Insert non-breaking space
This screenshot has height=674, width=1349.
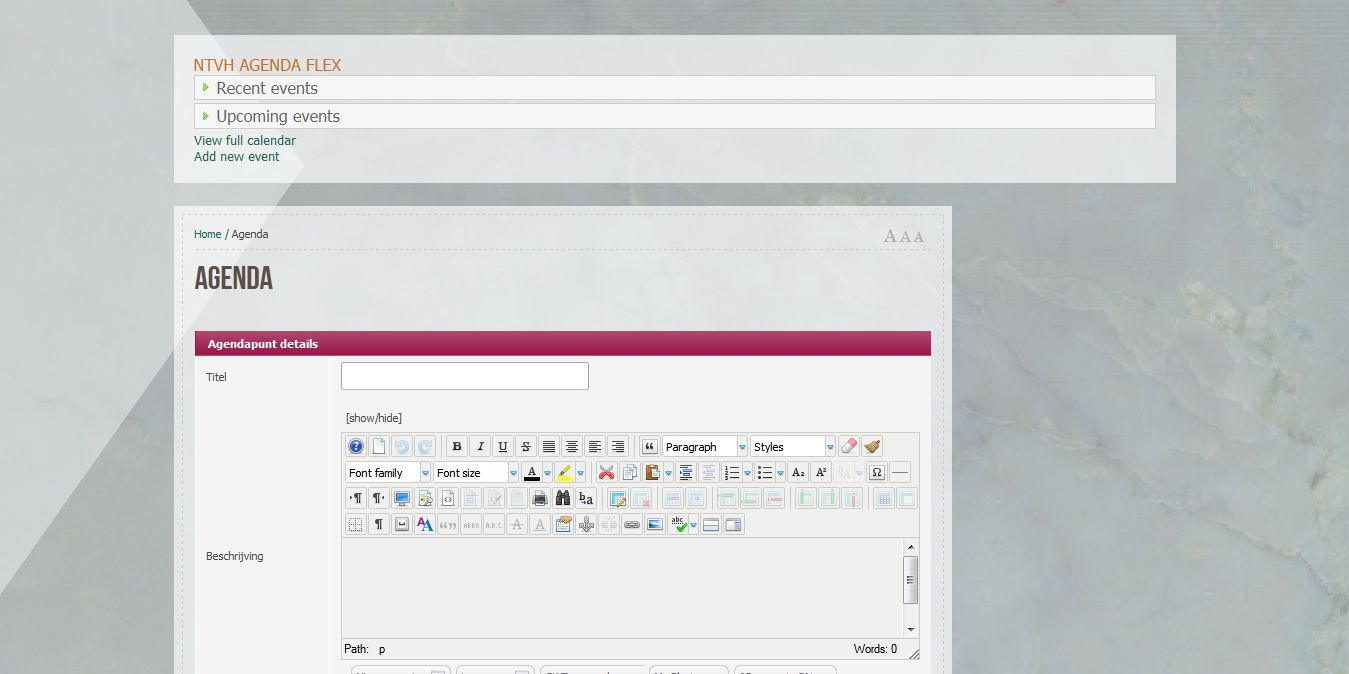click(402, 524)
